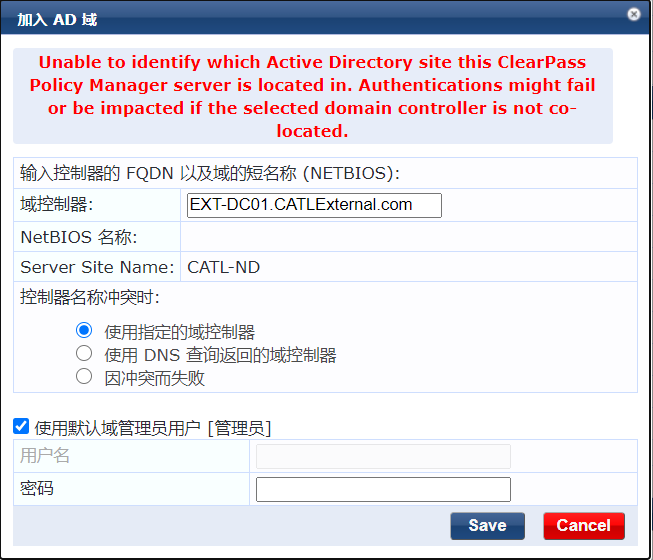Click the 控制器名称冲突时 heading
Image resolution: width=653 pixels, height=560 pixels.
point(90,297)
